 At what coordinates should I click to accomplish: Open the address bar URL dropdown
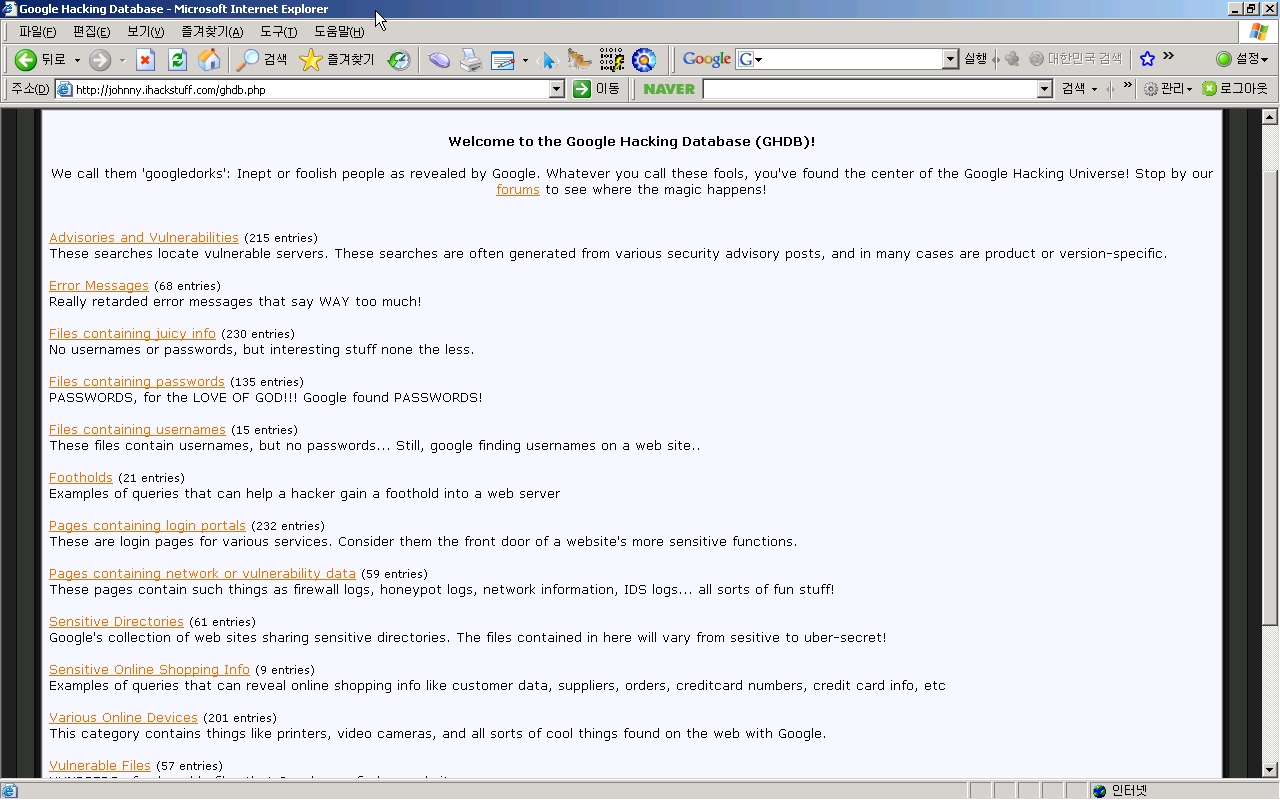tap(557, 89)
